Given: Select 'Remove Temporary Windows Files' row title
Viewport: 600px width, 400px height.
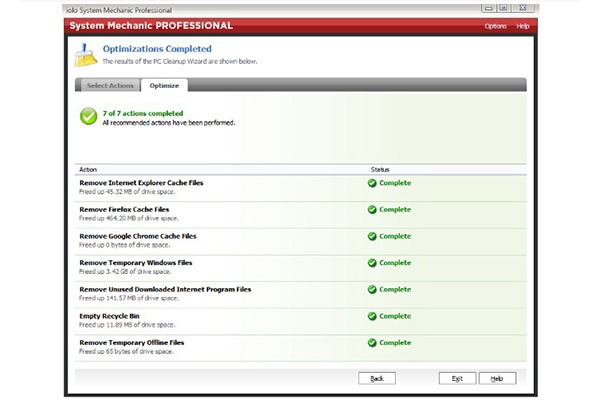Looking at the screenshot, I should pyautogui.click(x=136, y=263).
